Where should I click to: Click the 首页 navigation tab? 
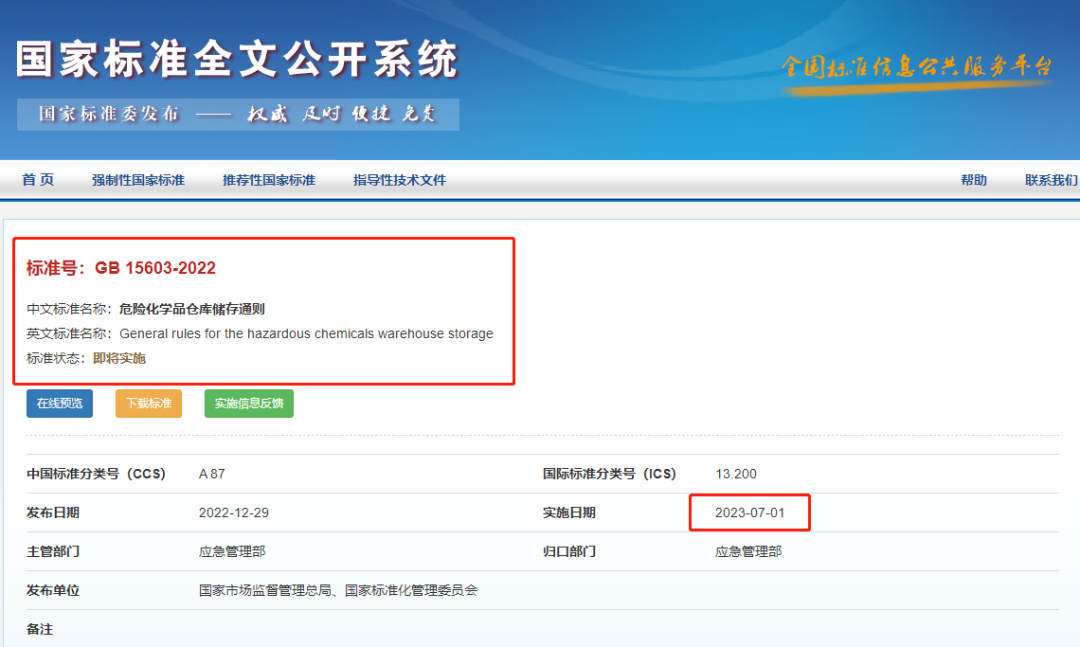[38, 180]
